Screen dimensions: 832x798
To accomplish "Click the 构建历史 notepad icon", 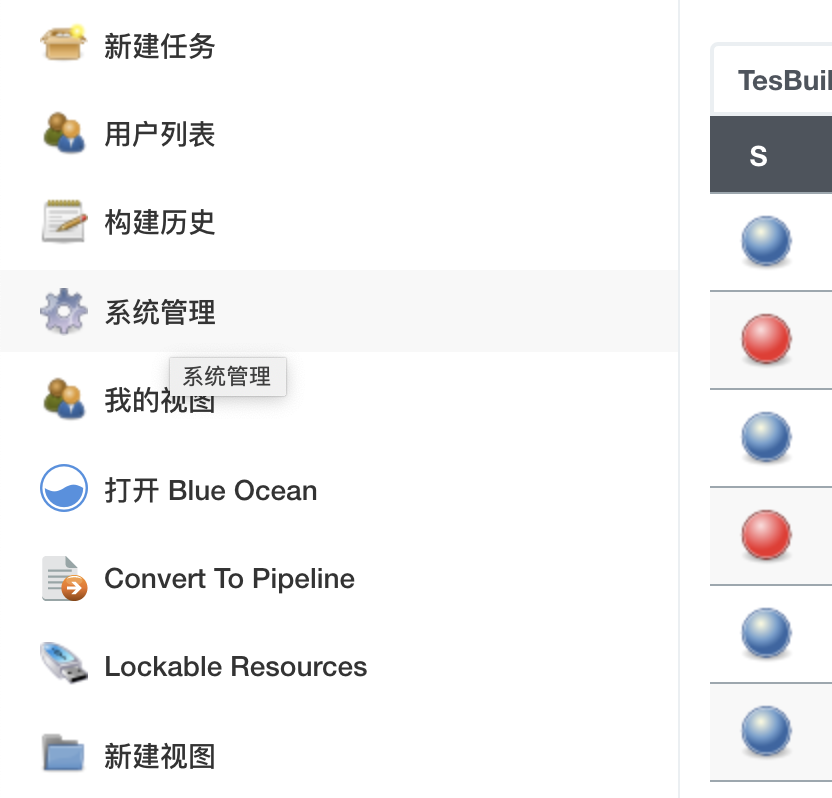I will coord(64,221).
